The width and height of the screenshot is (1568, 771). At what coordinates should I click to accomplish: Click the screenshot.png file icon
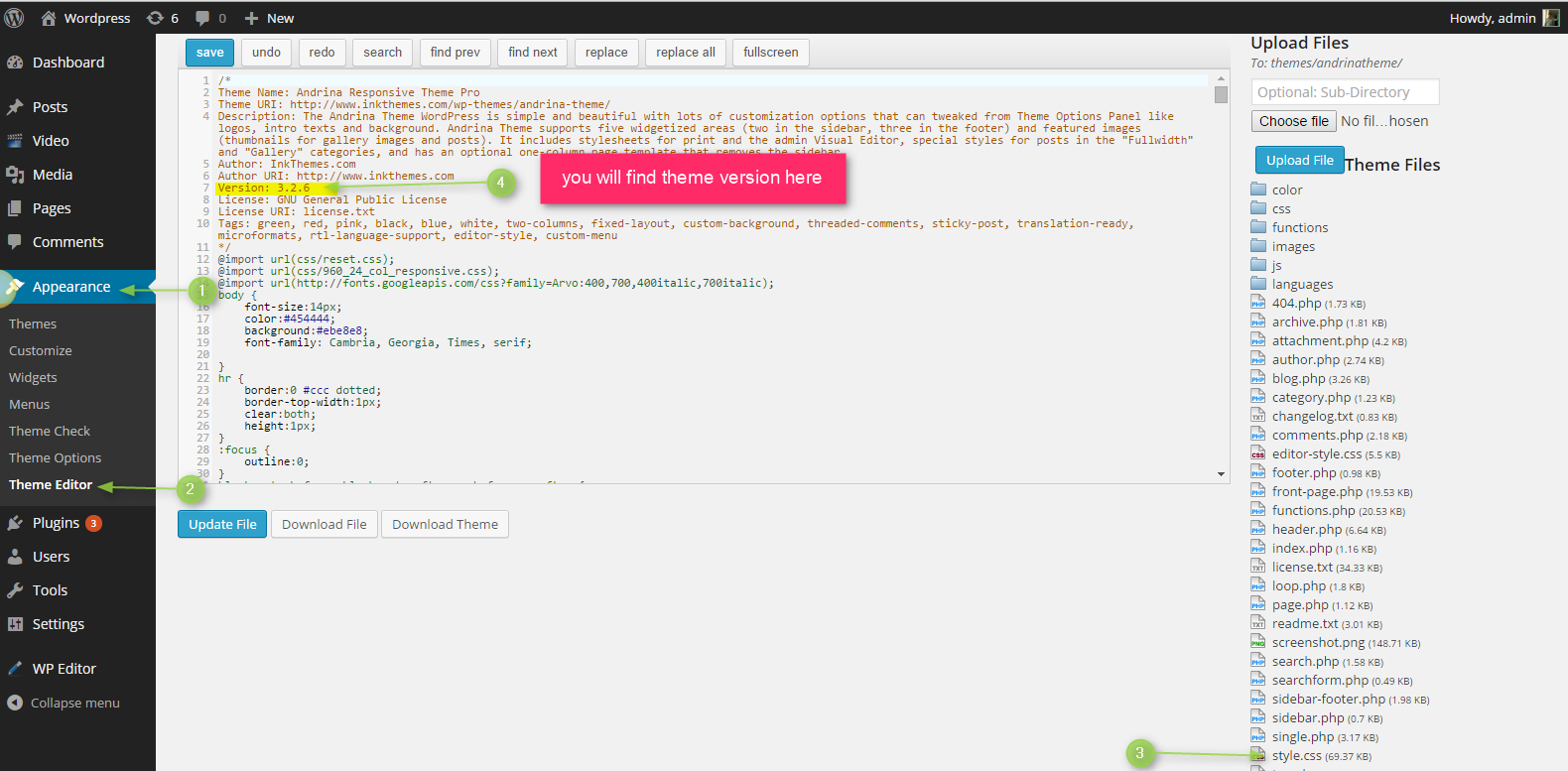pyautogui.click(x=1258, y=642)
